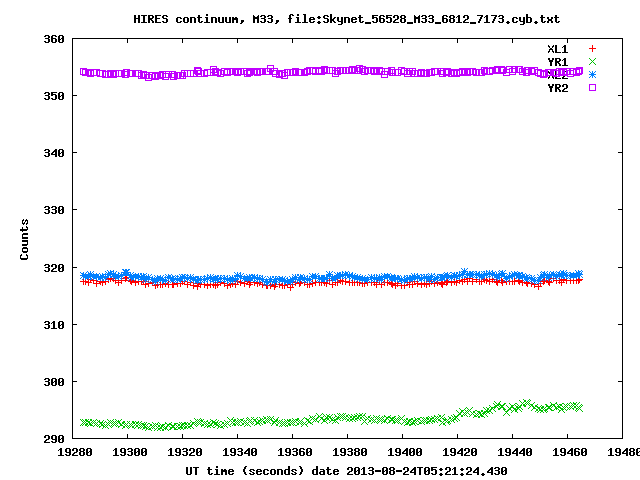Click y-axis tick label 360
This screenshot has width=640, height=480.
[x=54, y=39]
